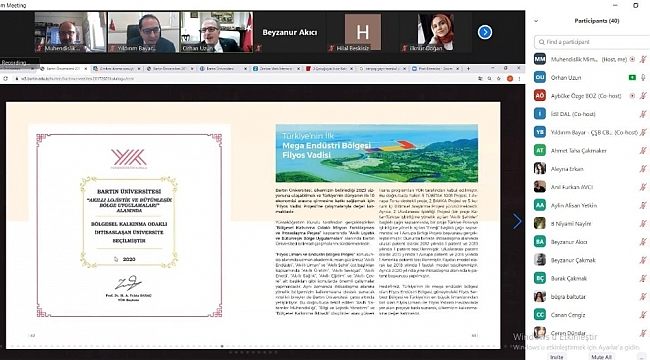Click the Mute All button

(601, 357)
